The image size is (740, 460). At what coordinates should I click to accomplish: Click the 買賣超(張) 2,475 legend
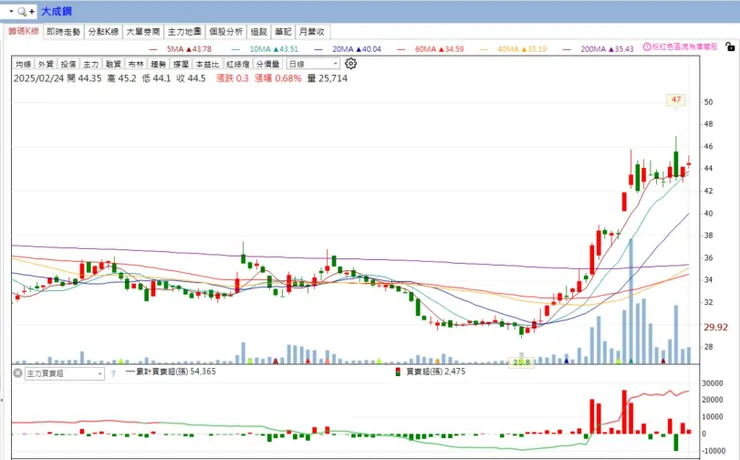pyautogui.click(x=430, y=371)
